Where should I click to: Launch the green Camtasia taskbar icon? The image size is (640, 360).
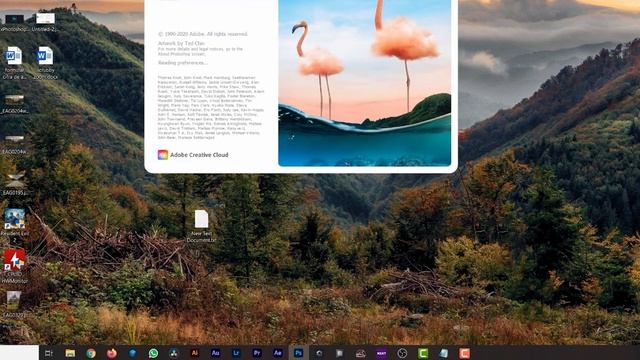click(x=423, y=353)
